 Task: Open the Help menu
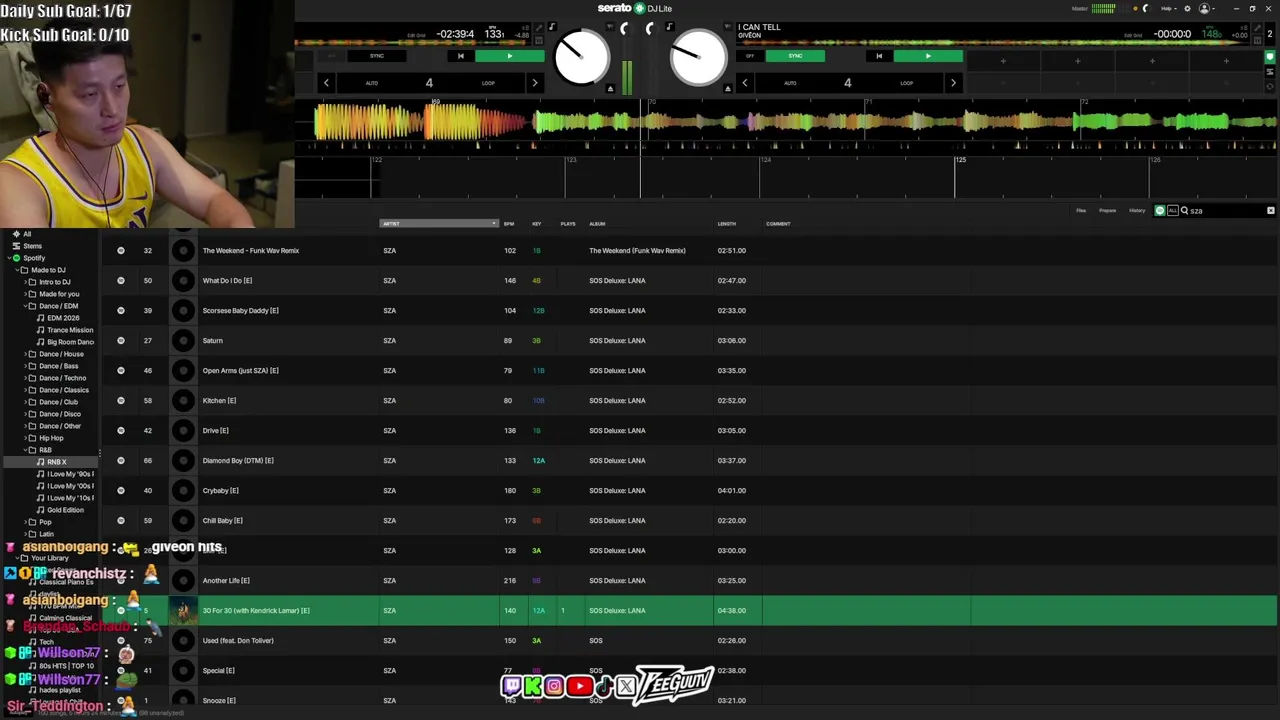click(1167, 8)
